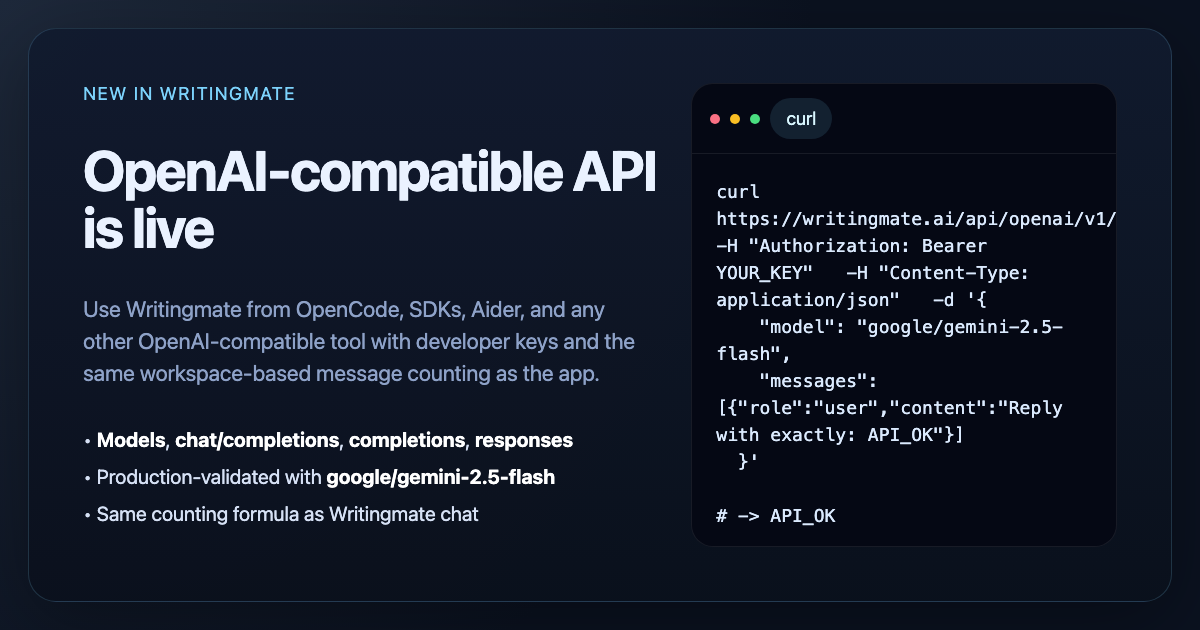This screenshot has width=1200, height=630.
Task: Expand the messages array in the code
Action: pyautogui.click(x=888, y=407)
